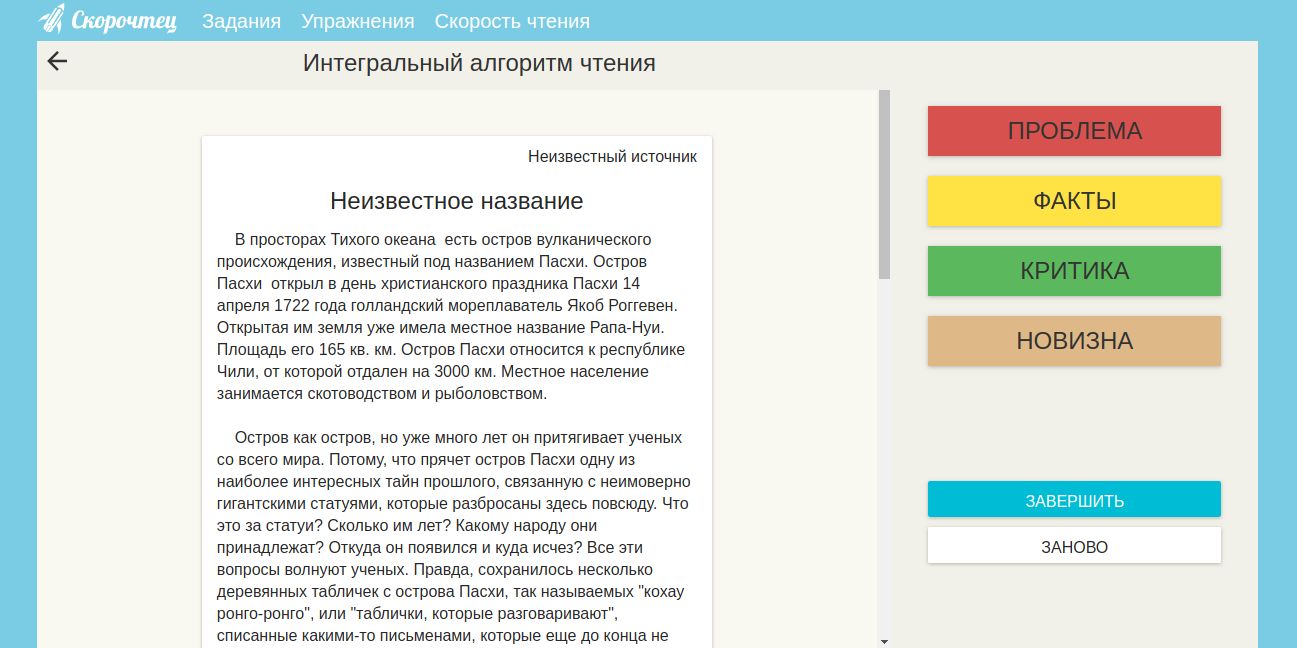Screen dimensions: 1297x648
Task: Click the article title Неизвестное название
Action: pyautogui.click(x=456, y=200)
